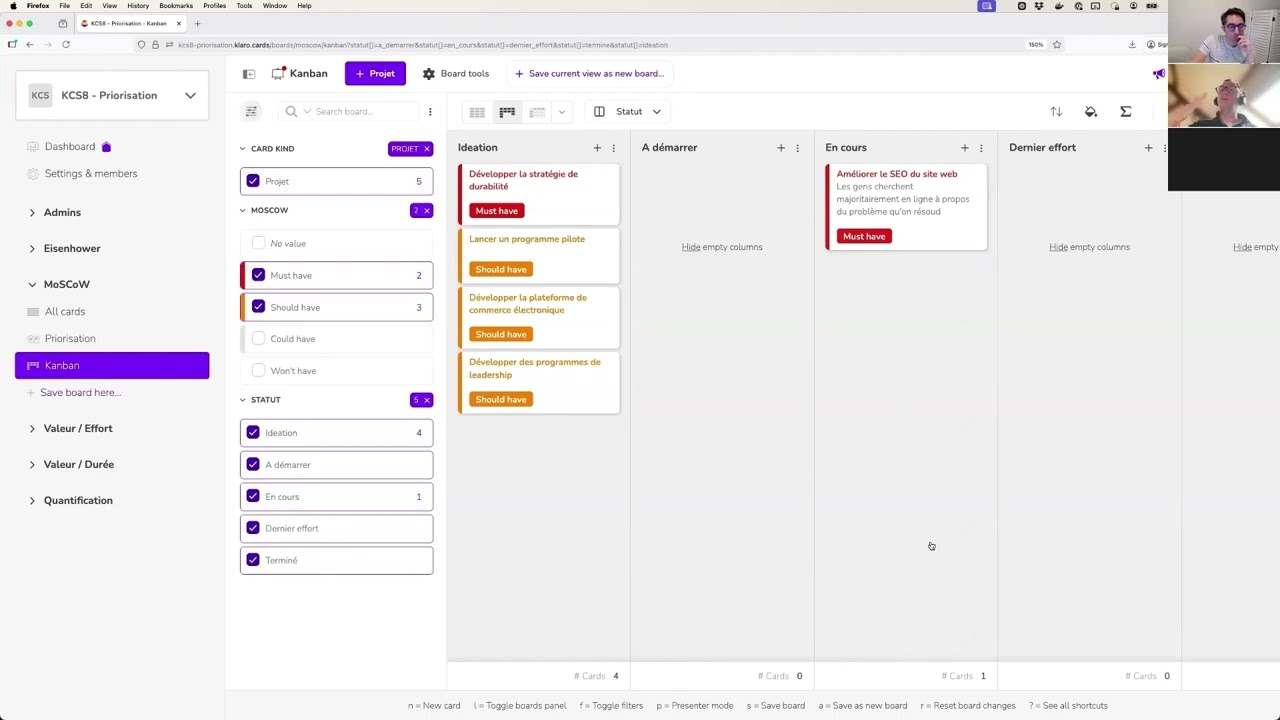Add card to En cours column
This screenshot has height=720, width=1280.
(x=965, y=148)
